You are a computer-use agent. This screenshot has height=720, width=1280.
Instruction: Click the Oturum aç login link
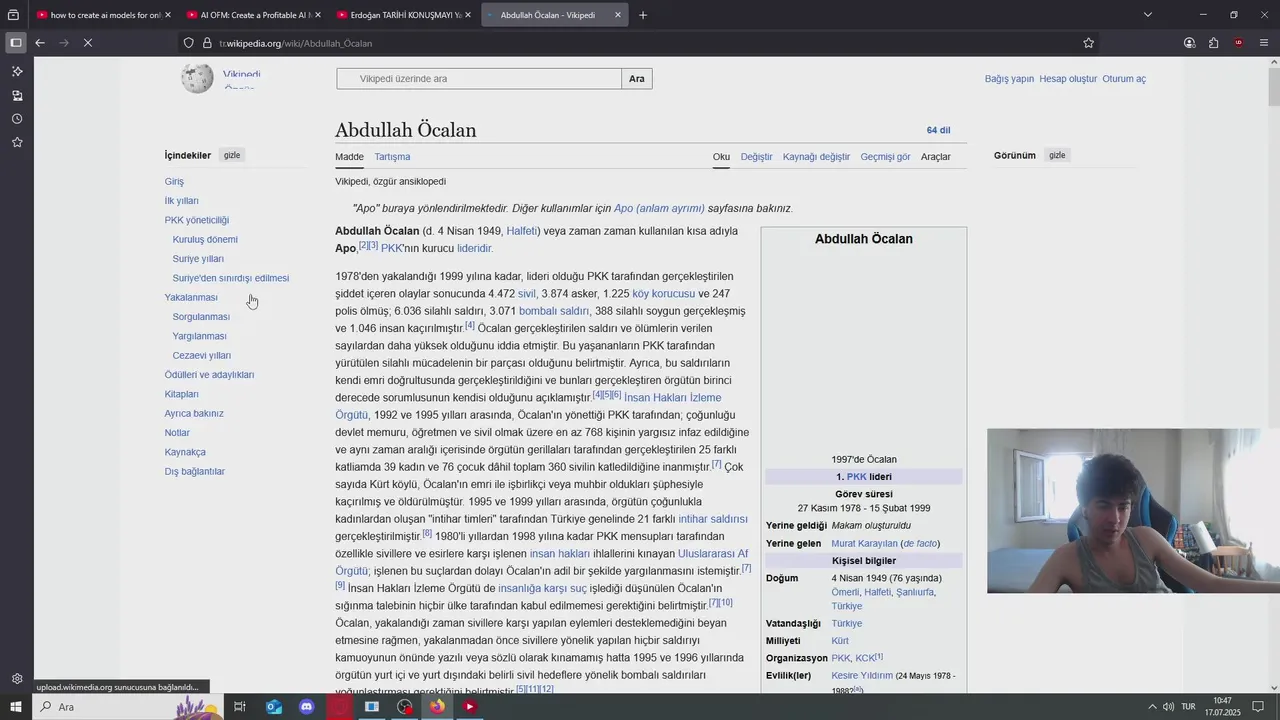pyautogui.click(x=1124, y=79)
